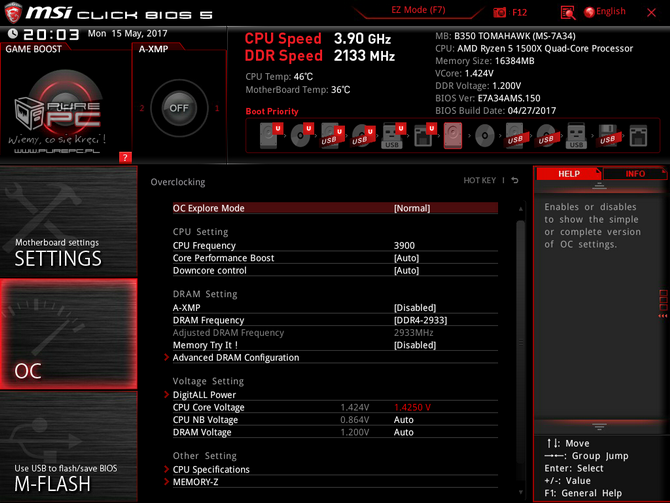
Task: Click the globe language icon
Action: coord(589,12)
